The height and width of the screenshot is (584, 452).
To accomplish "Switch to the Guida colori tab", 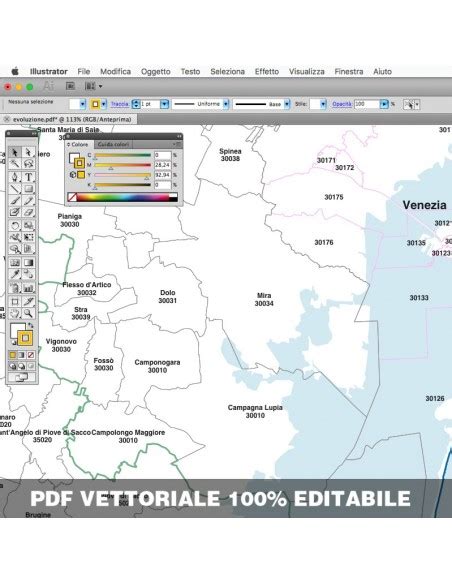I will coord(113,144).
